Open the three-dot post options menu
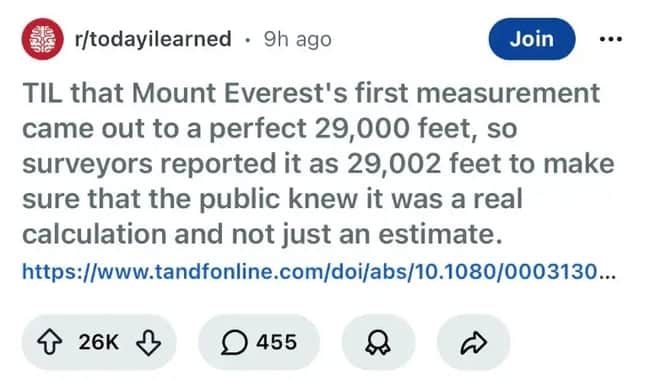 [x=611, y=39]
